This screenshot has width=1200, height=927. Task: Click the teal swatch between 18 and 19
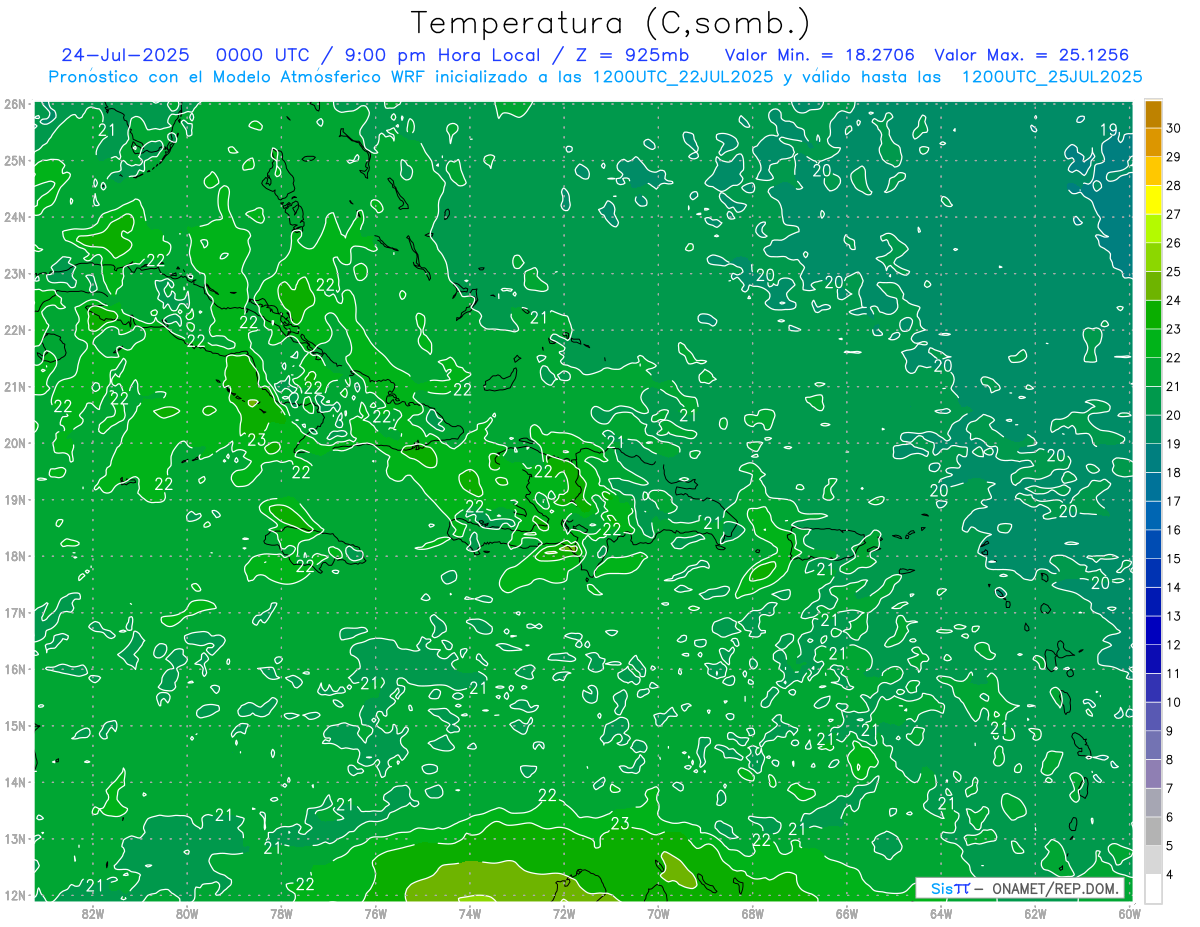point(1153,458)
